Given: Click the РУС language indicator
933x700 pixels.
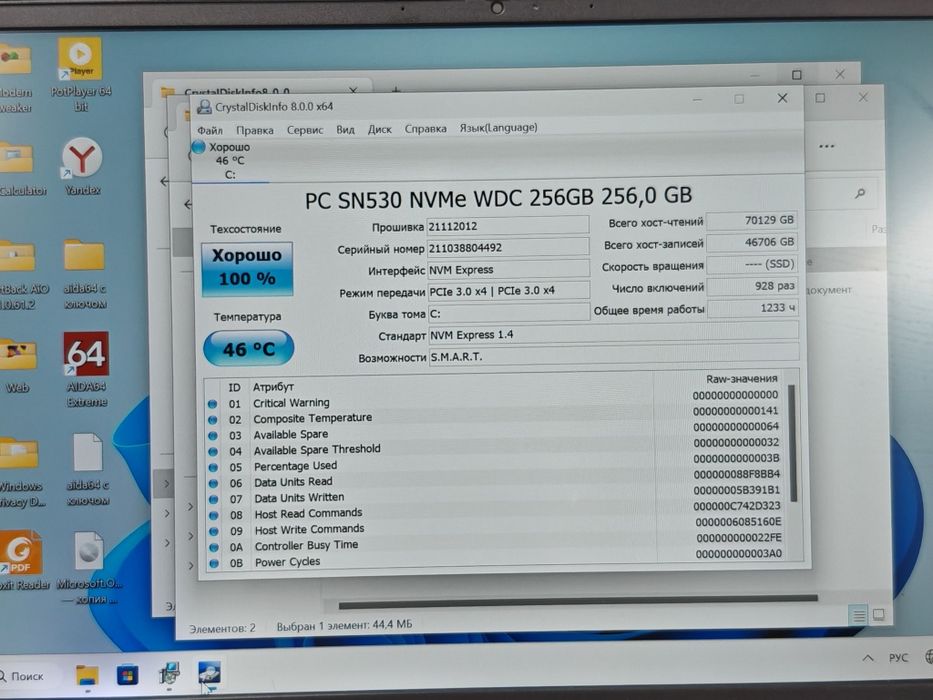Looking at the screenshot, I should [898, 658].
